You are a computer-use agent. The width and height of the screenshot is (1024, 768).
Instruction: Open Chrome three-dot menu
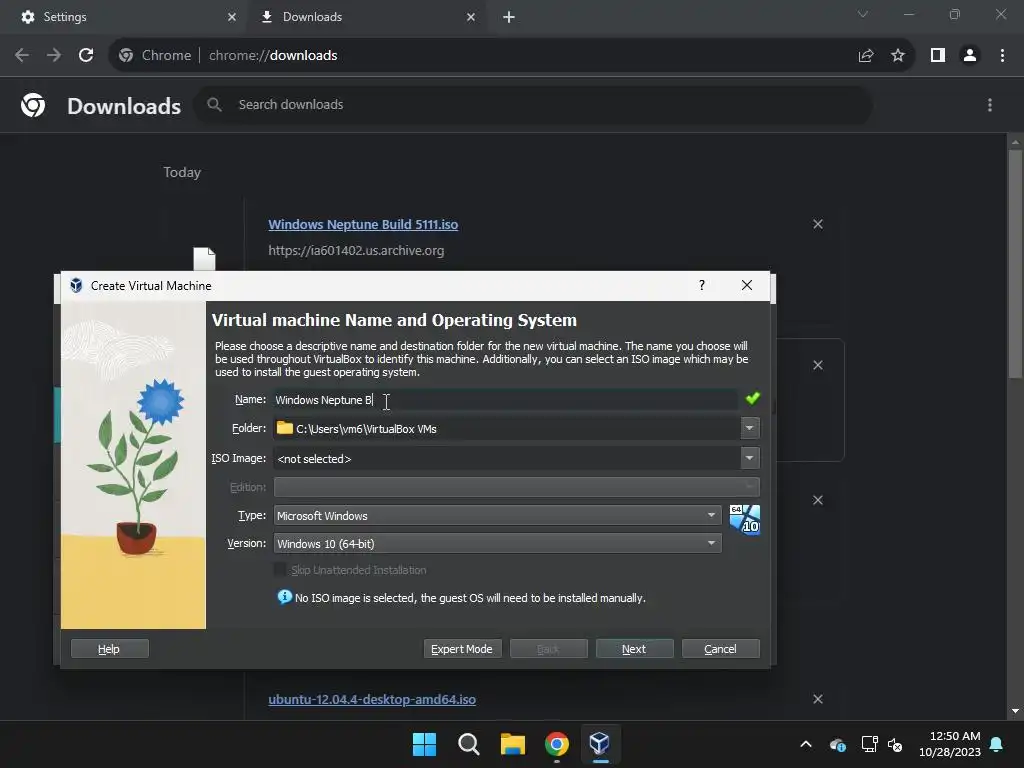point(1002,56)
